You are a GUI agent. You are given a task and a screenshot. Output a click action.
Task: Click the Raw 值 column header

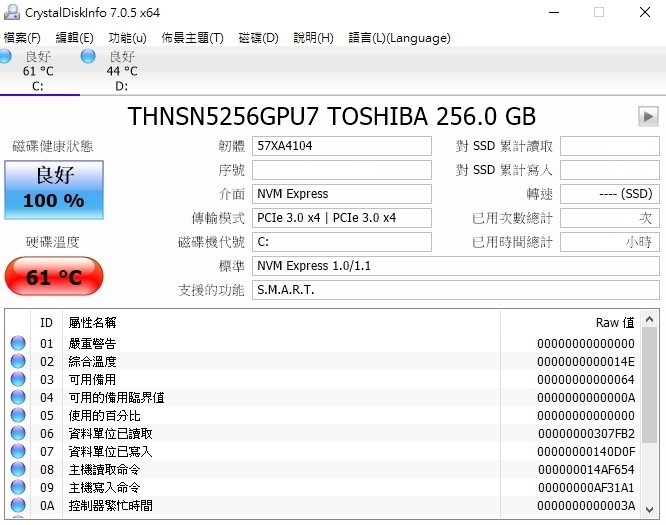571,323
